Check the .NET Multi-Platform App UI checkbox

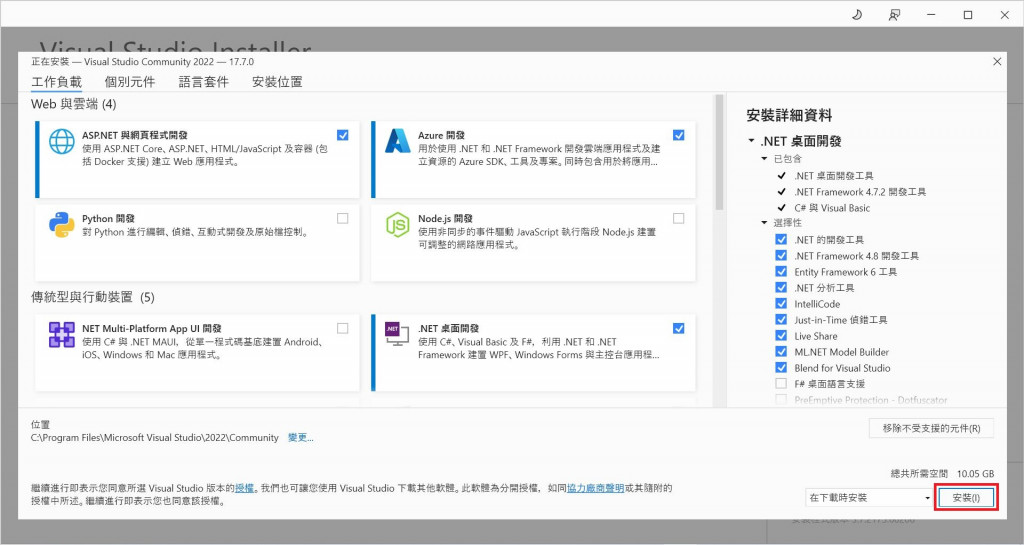[x=342, y=328]
